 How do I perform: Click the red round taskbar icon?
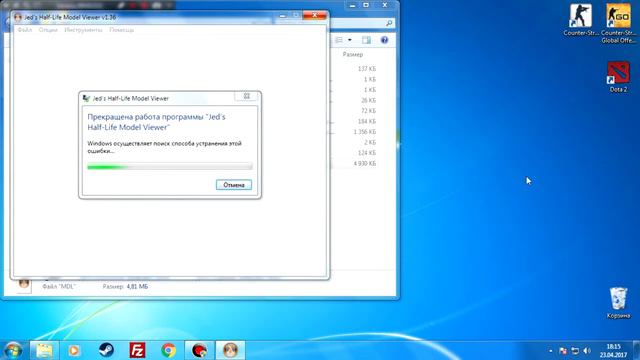coord(199,350)
